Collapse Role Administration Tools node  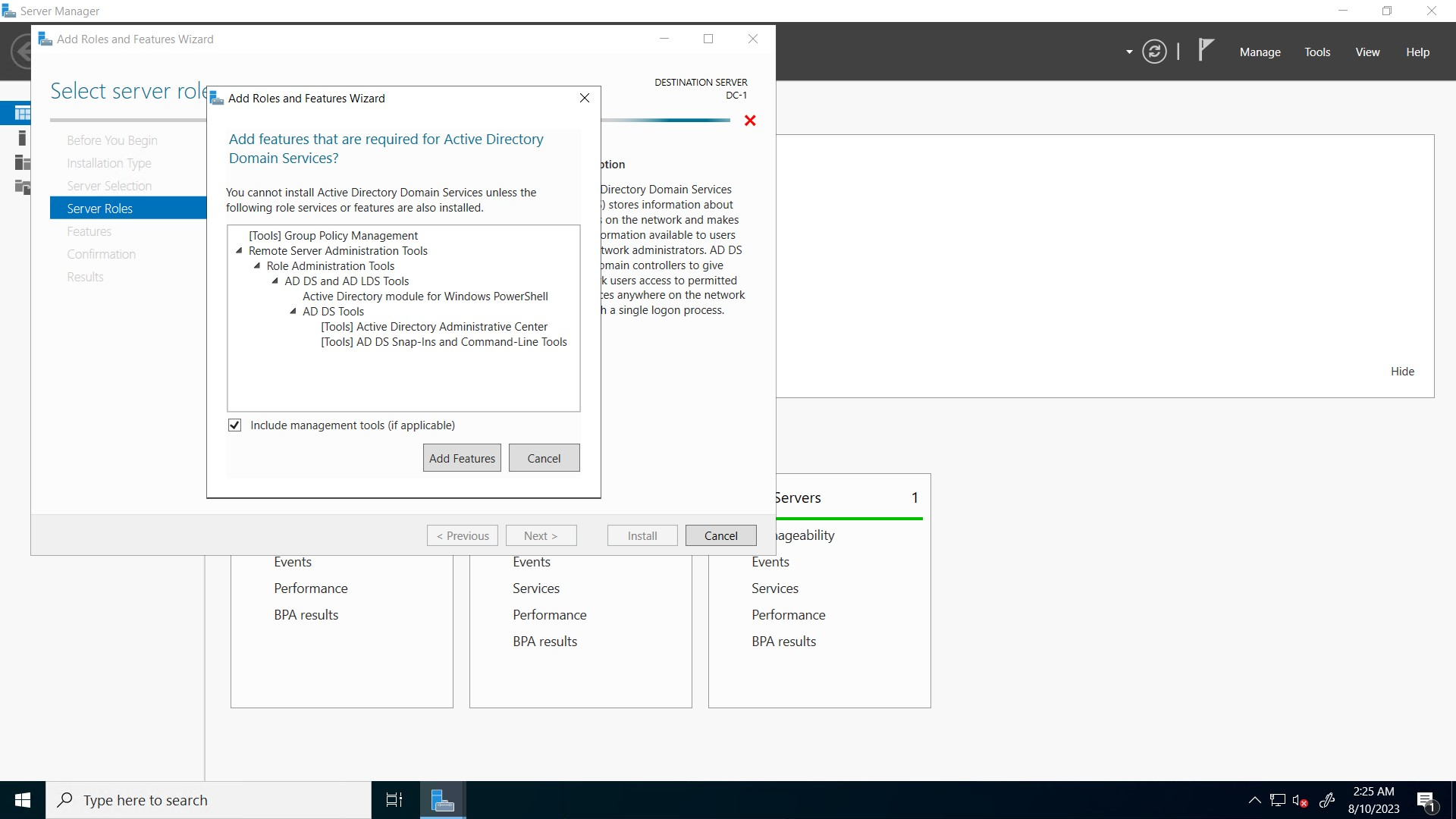tap(257, 266)
